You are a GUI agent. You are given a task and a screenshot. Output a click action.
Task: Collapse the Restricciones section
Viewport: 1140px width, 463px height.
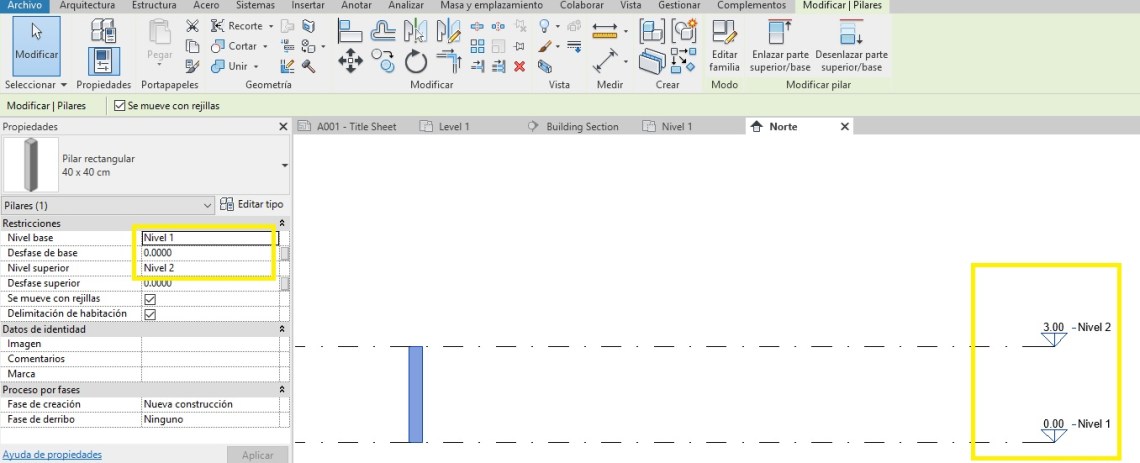point(281,223)
